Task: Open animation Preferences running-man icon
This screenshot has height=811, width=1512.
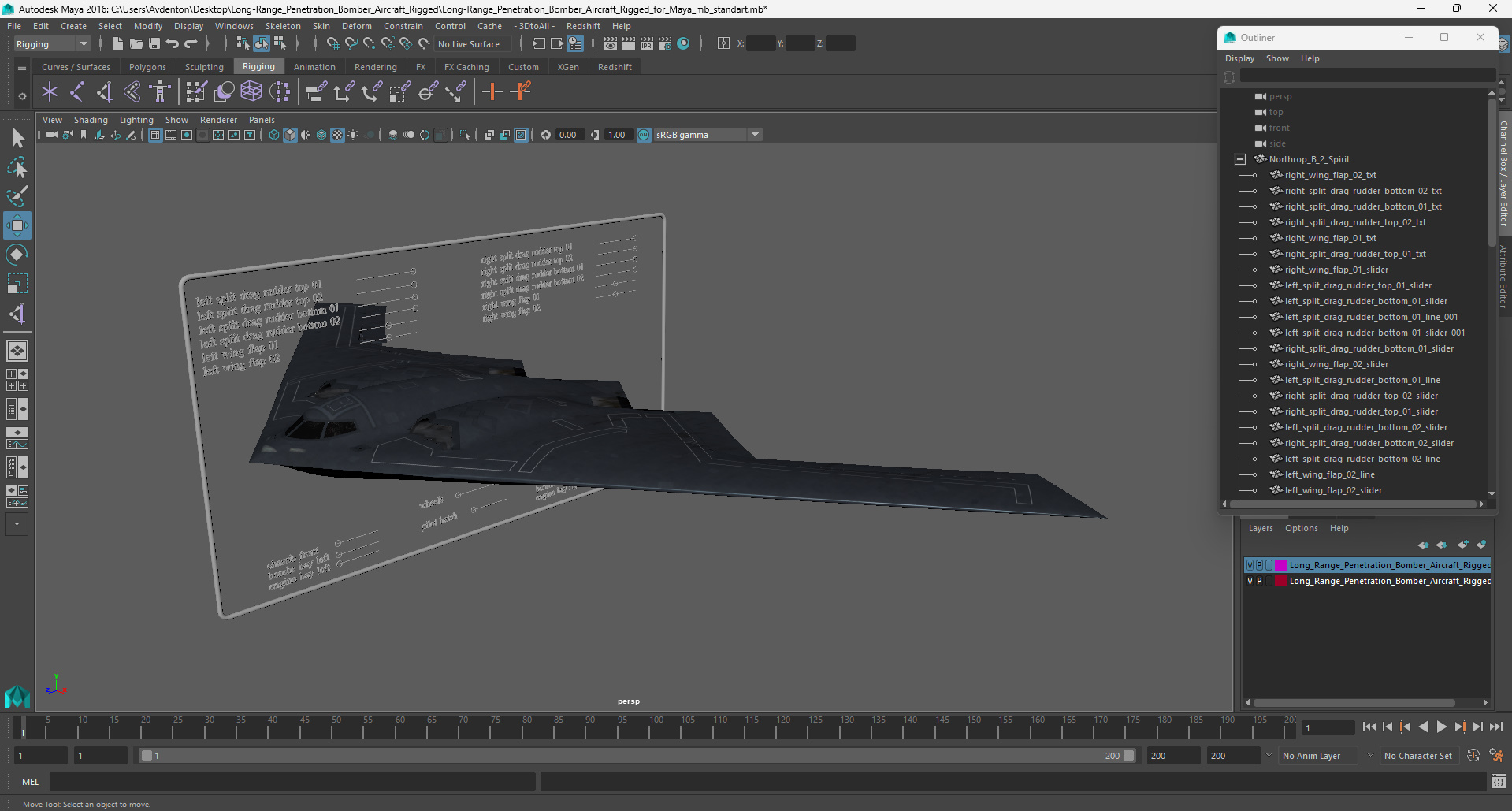Action: click(x=1497, y=755)
